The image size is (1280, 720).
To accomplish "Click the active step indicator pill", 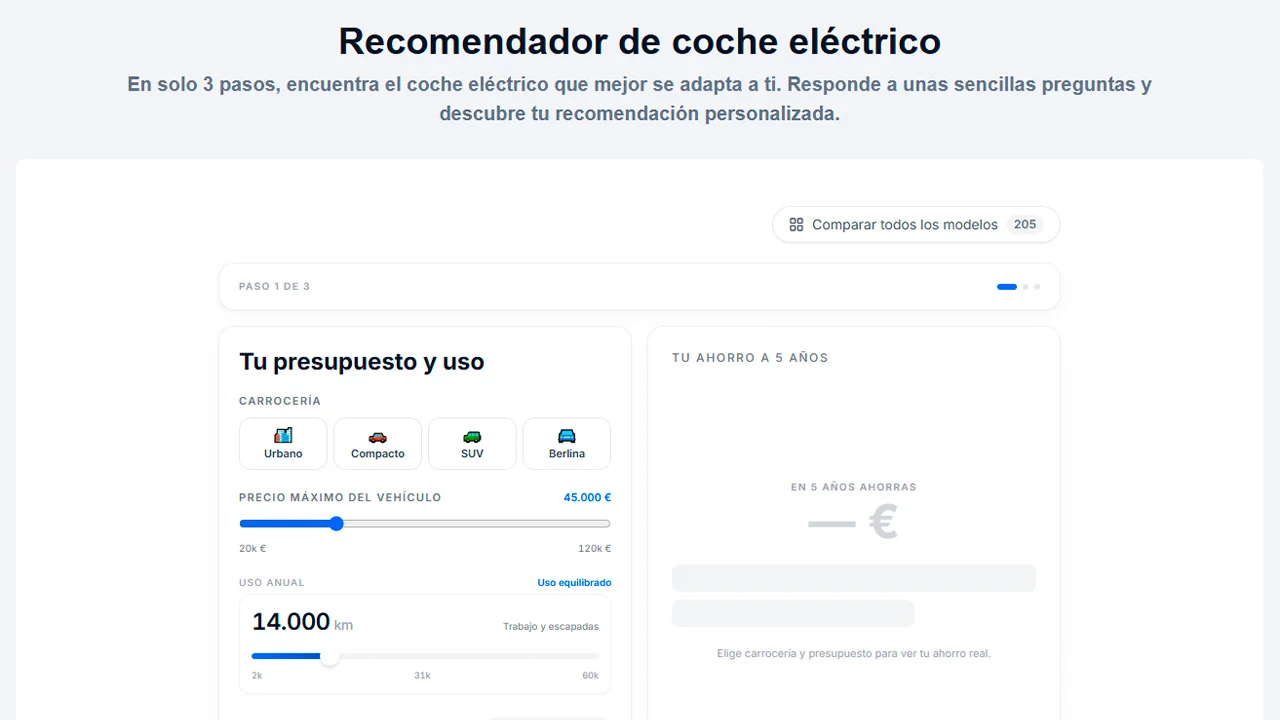I will 1007,287.
